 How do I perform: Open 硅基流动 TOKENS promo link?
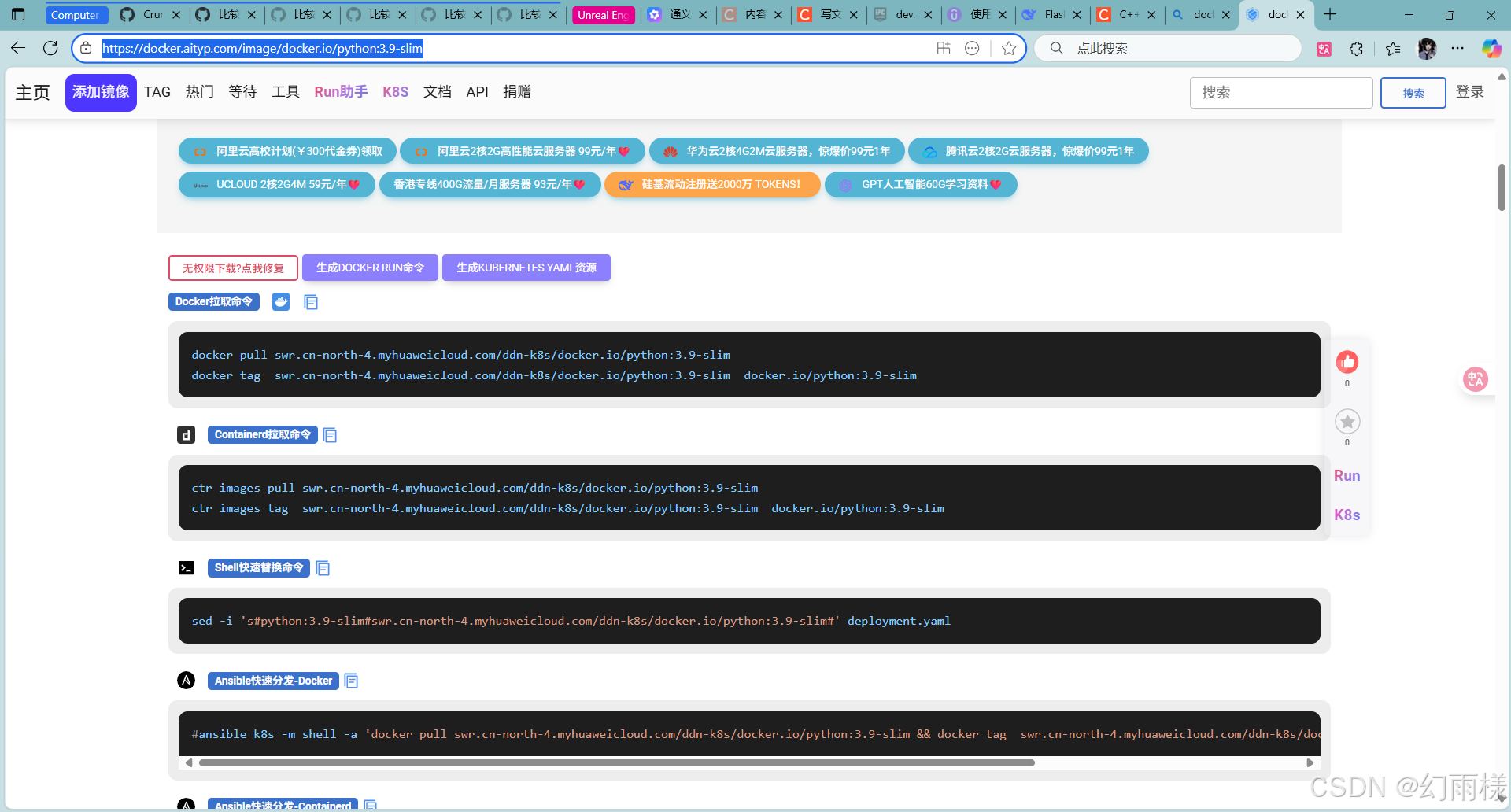[x=712, y=185]
